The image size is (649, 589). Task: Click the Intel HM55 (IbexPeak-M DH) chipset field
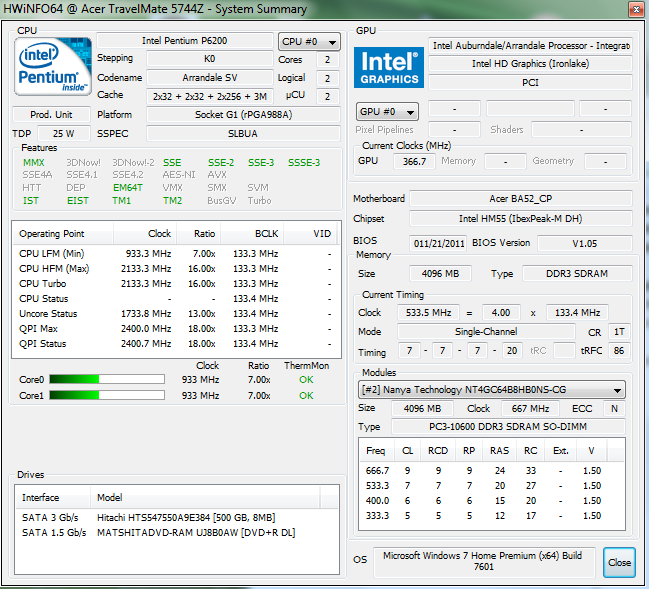[521, 219]
